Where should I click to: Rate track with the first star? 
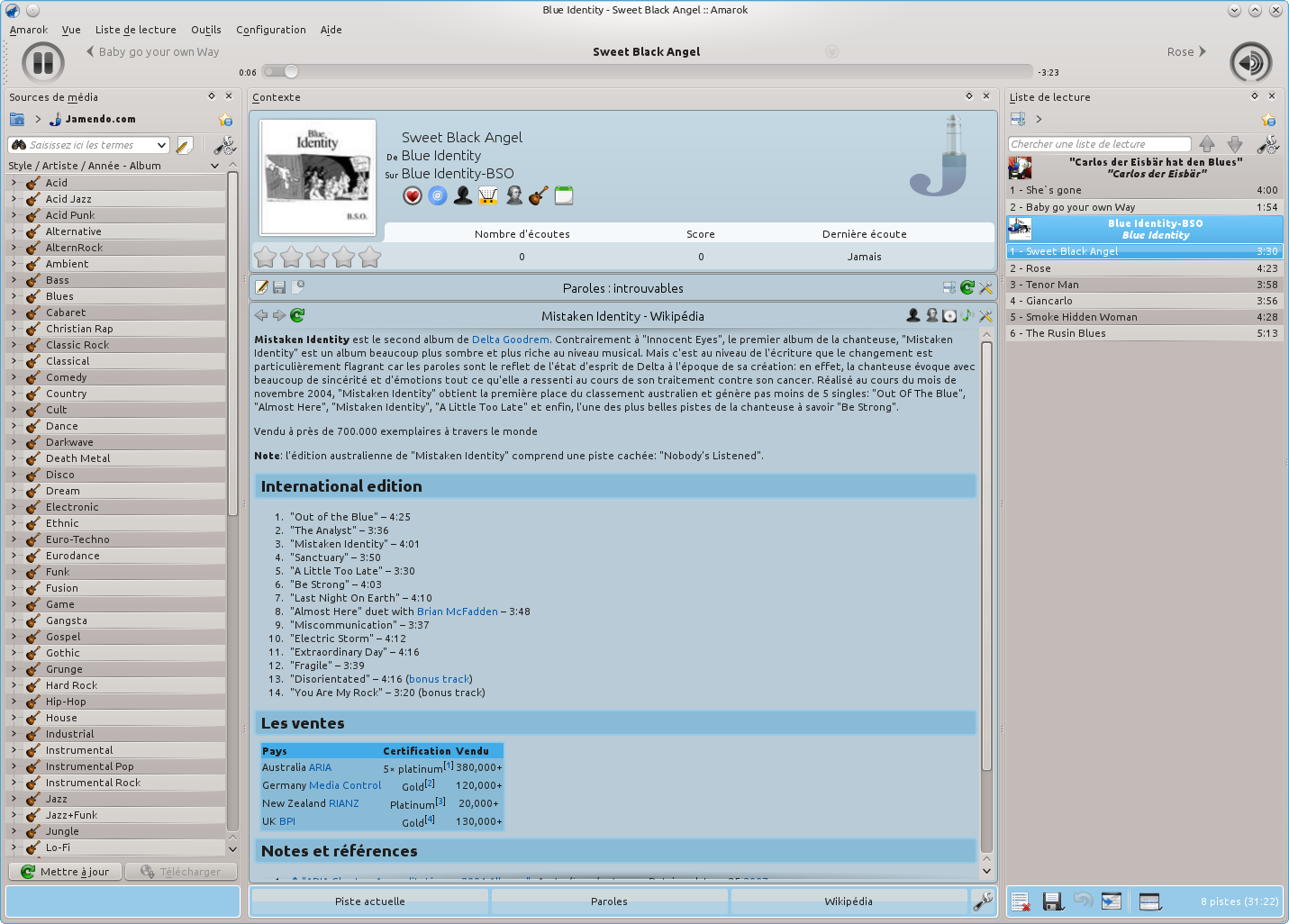[x=265, y=258]
